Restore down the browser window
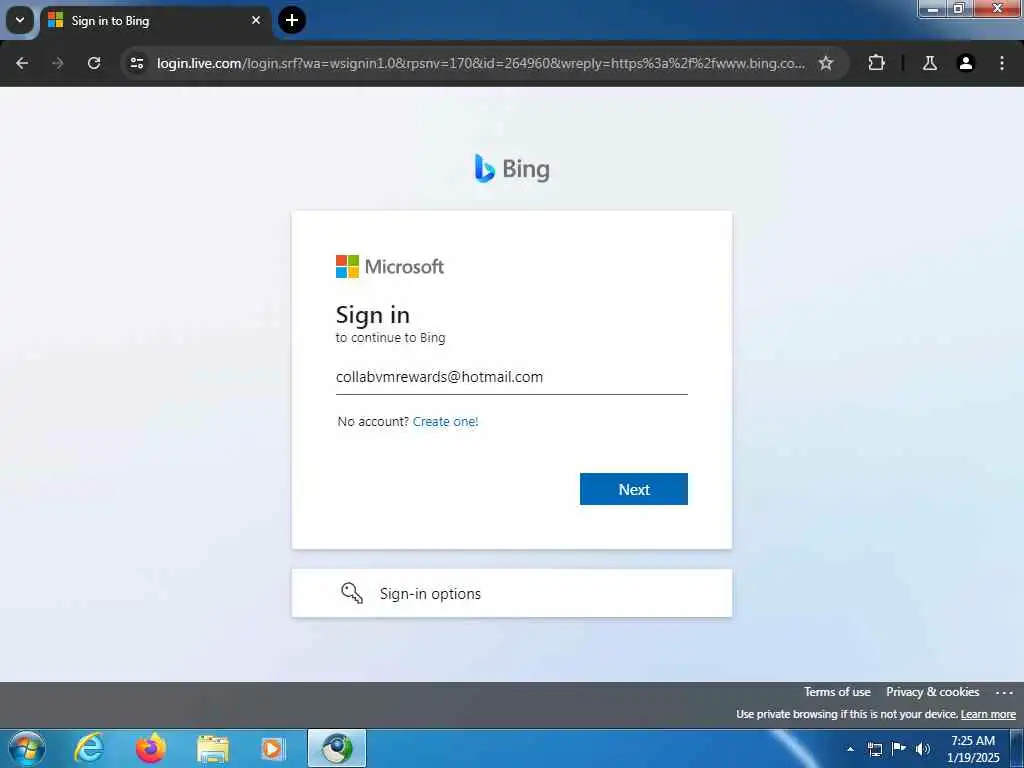This screenshot has height=768, width=1024. pos(959,8)
